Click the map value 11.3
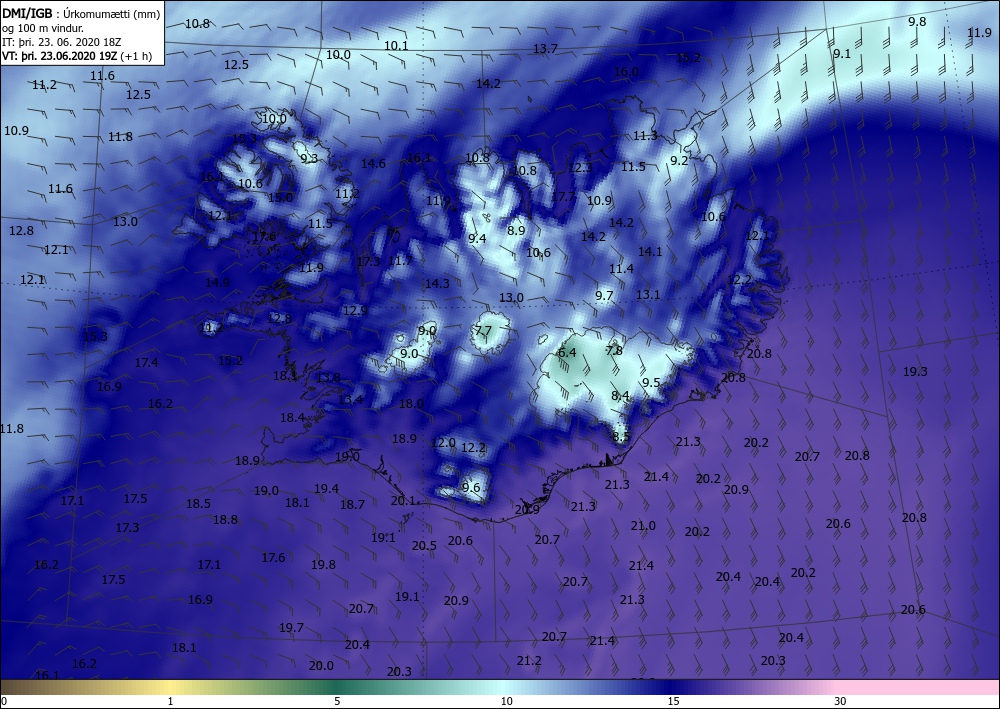 (x=645, y=135)
